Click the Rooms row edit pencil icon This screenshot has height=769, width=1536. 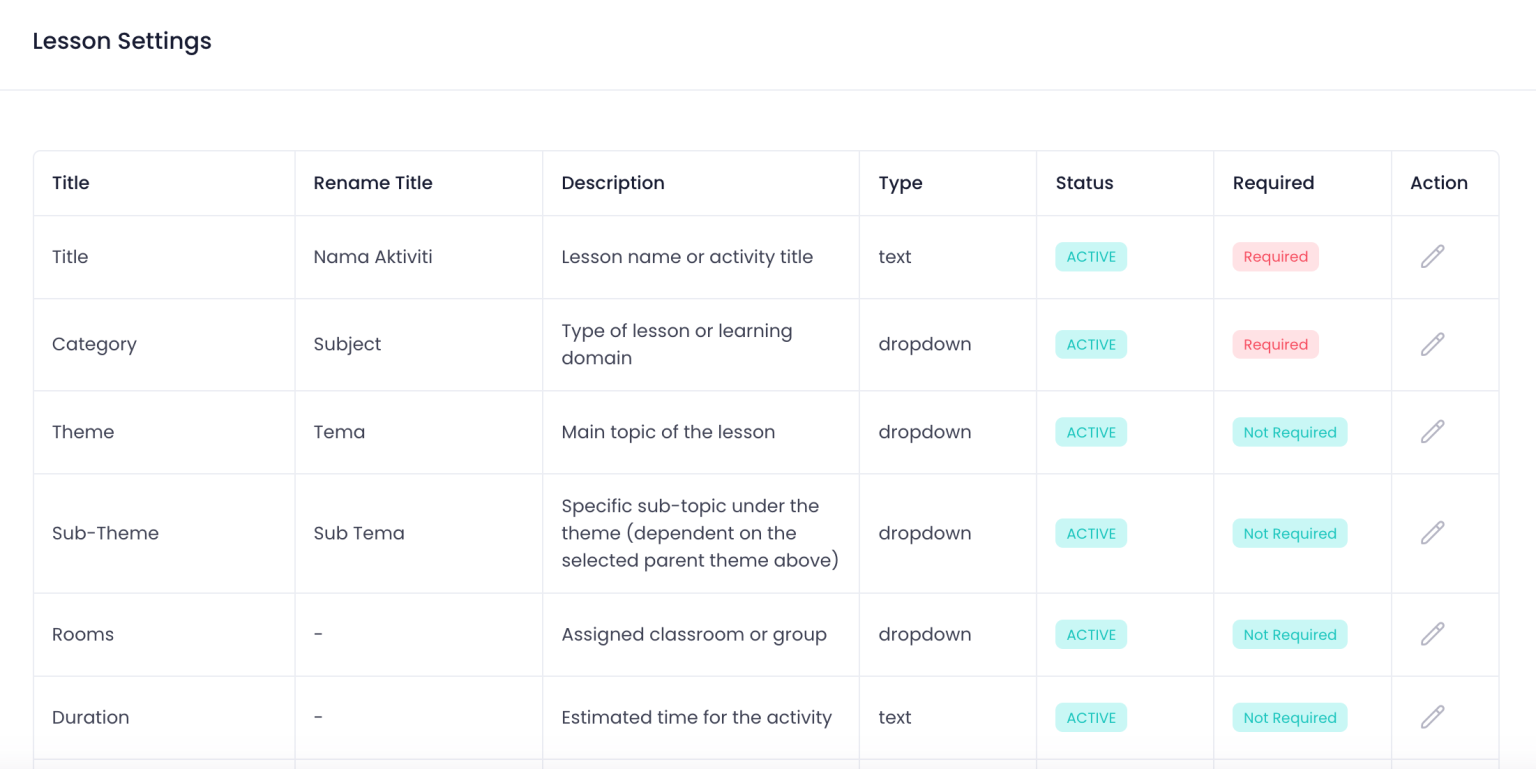pos(1433,634)
